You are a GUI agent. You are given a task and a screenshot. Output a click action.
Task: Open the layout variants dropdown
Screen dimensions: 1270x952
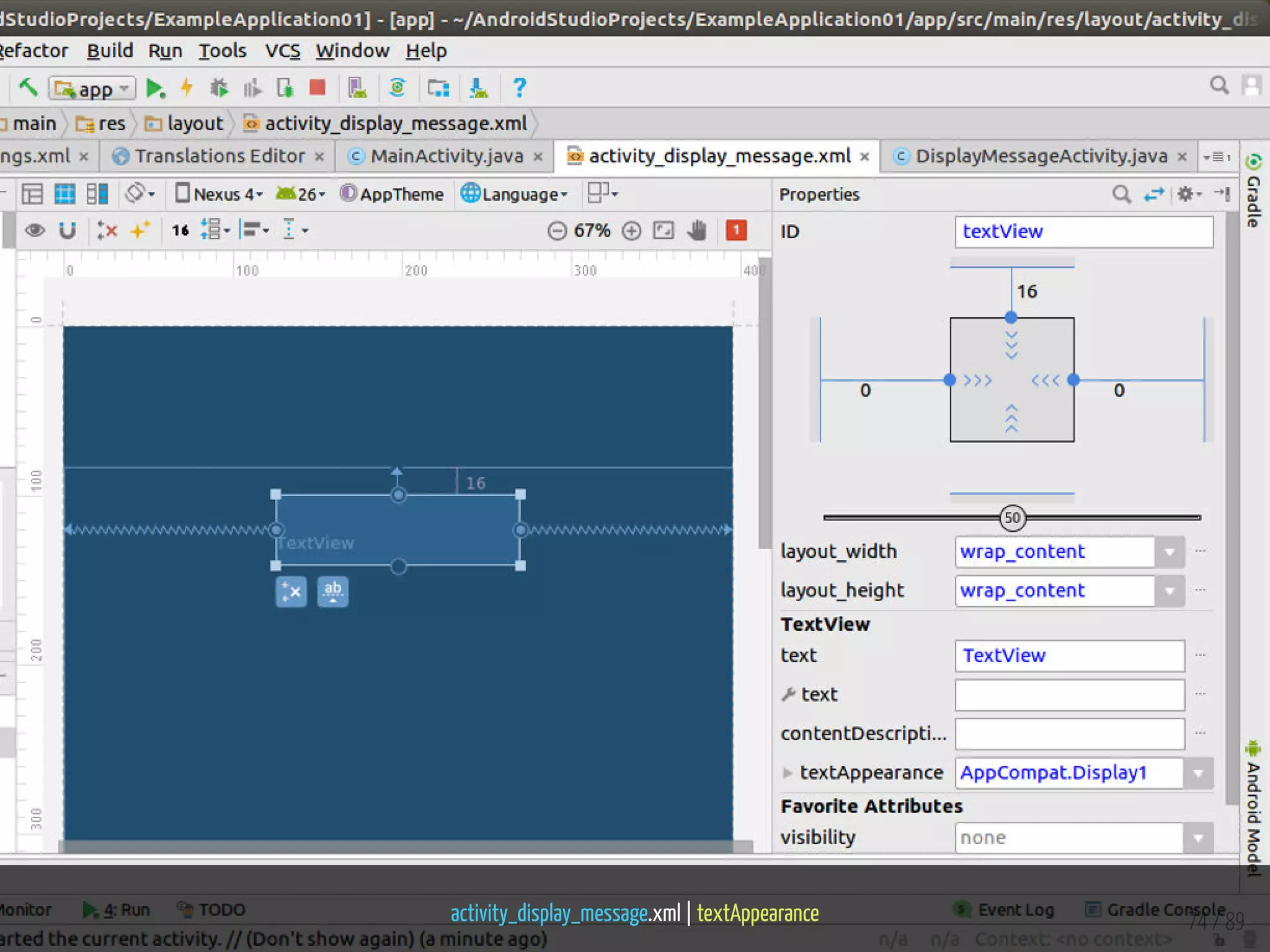(x=603, y=193)
